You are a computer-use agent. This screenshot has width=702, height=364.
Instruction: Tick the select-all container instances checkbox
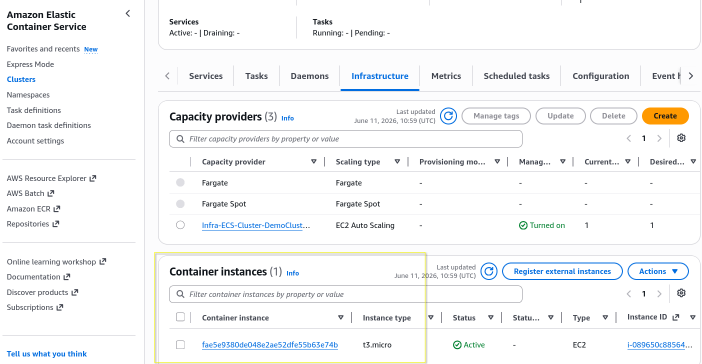(x=180, y=317)
